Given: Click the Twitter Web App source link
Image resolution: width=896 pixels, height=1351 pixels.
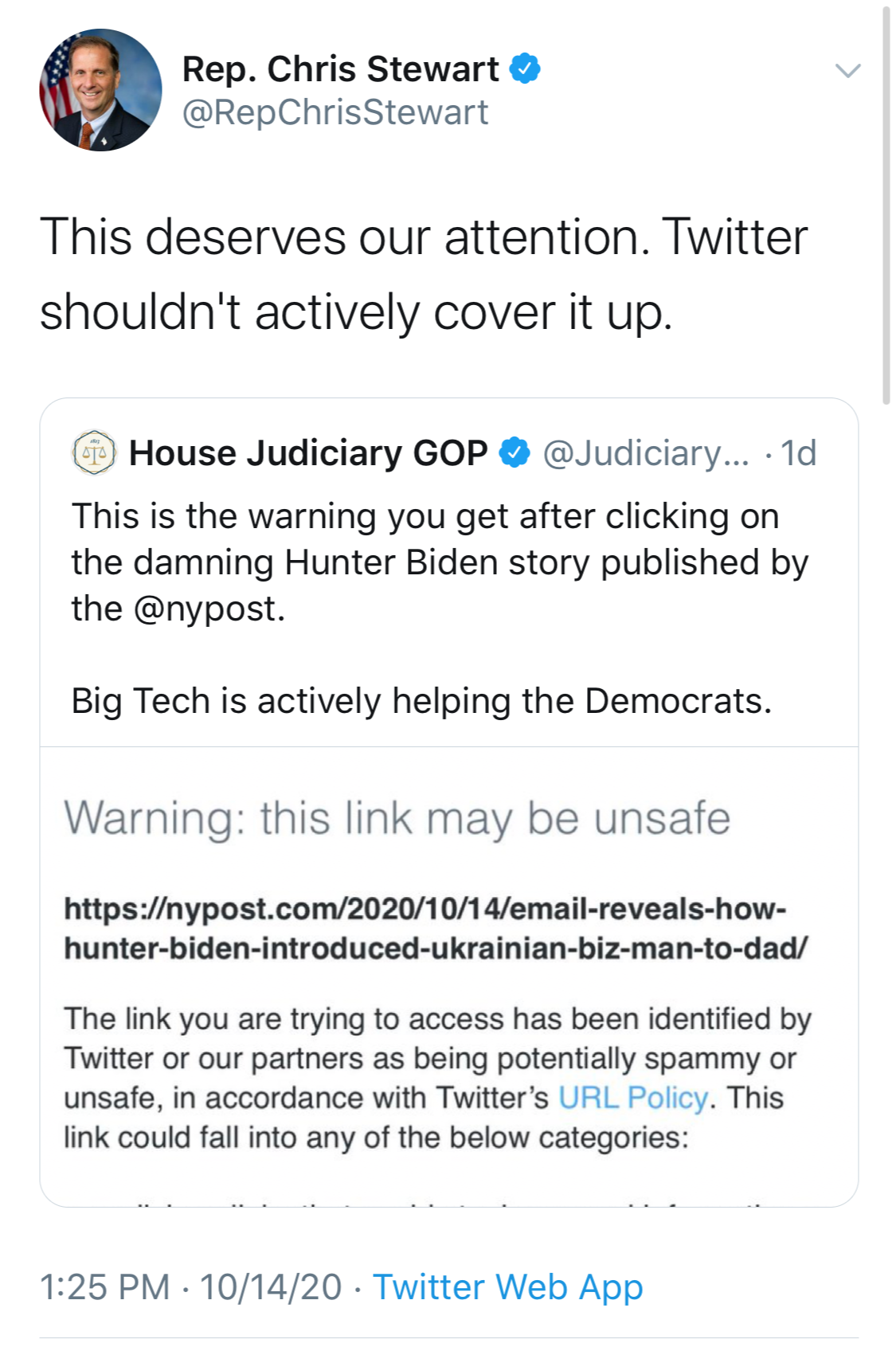Looking at the screenshot, I should [508, 1287].
